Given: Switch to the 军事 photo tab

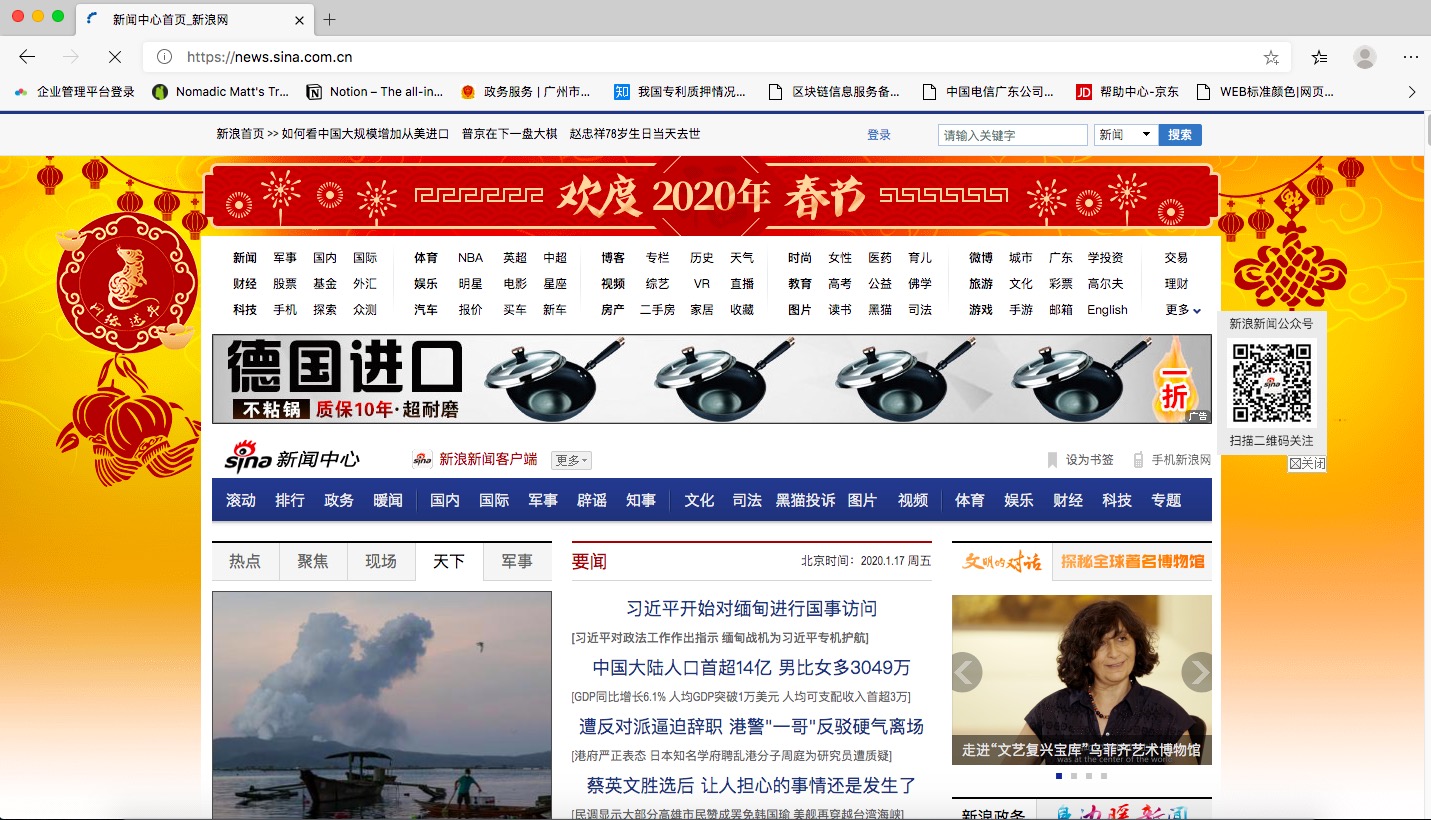Looking at the screenshot, I should 517,561.
